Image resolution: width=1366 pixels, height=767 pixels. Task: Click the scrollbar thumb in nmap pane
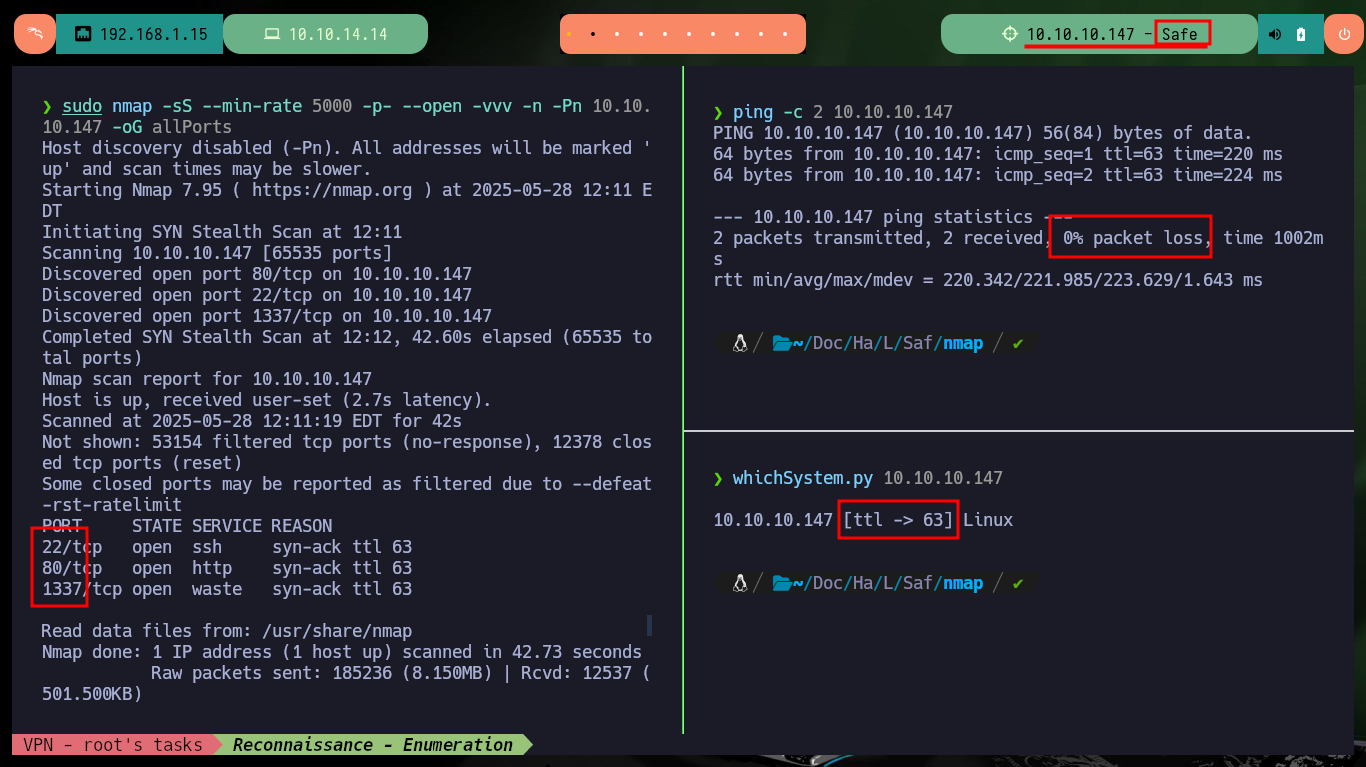[x=649, y=625]
